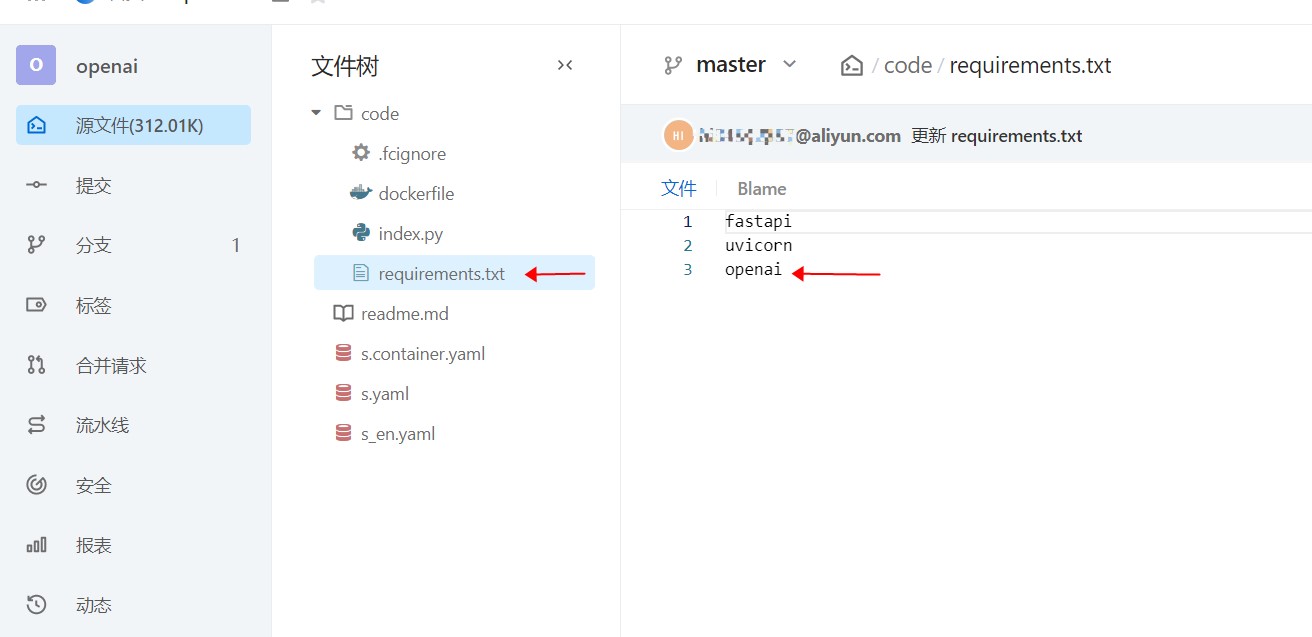The width and height of the screenshot is (1312, 637).
Task: Open index.py from the file tree
Action: pos(410,233)
